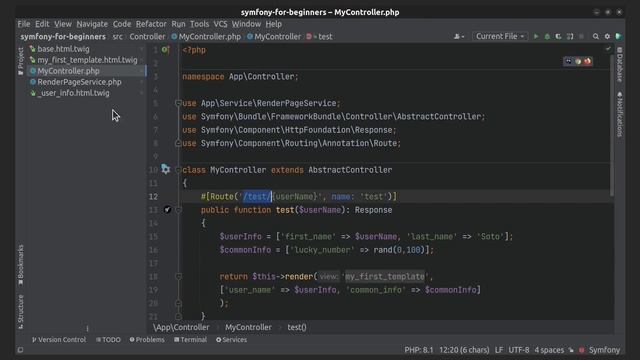Open the Edit menu
This screenshot has width=640, height=360.
(x=42, y=24)
